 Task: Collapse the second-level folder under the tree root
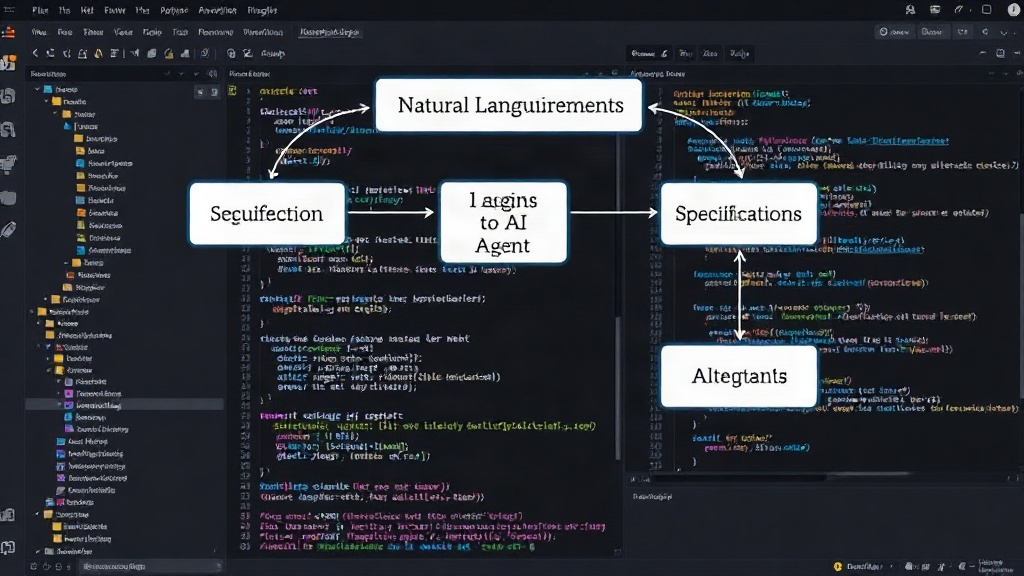(x=46, y=102)
